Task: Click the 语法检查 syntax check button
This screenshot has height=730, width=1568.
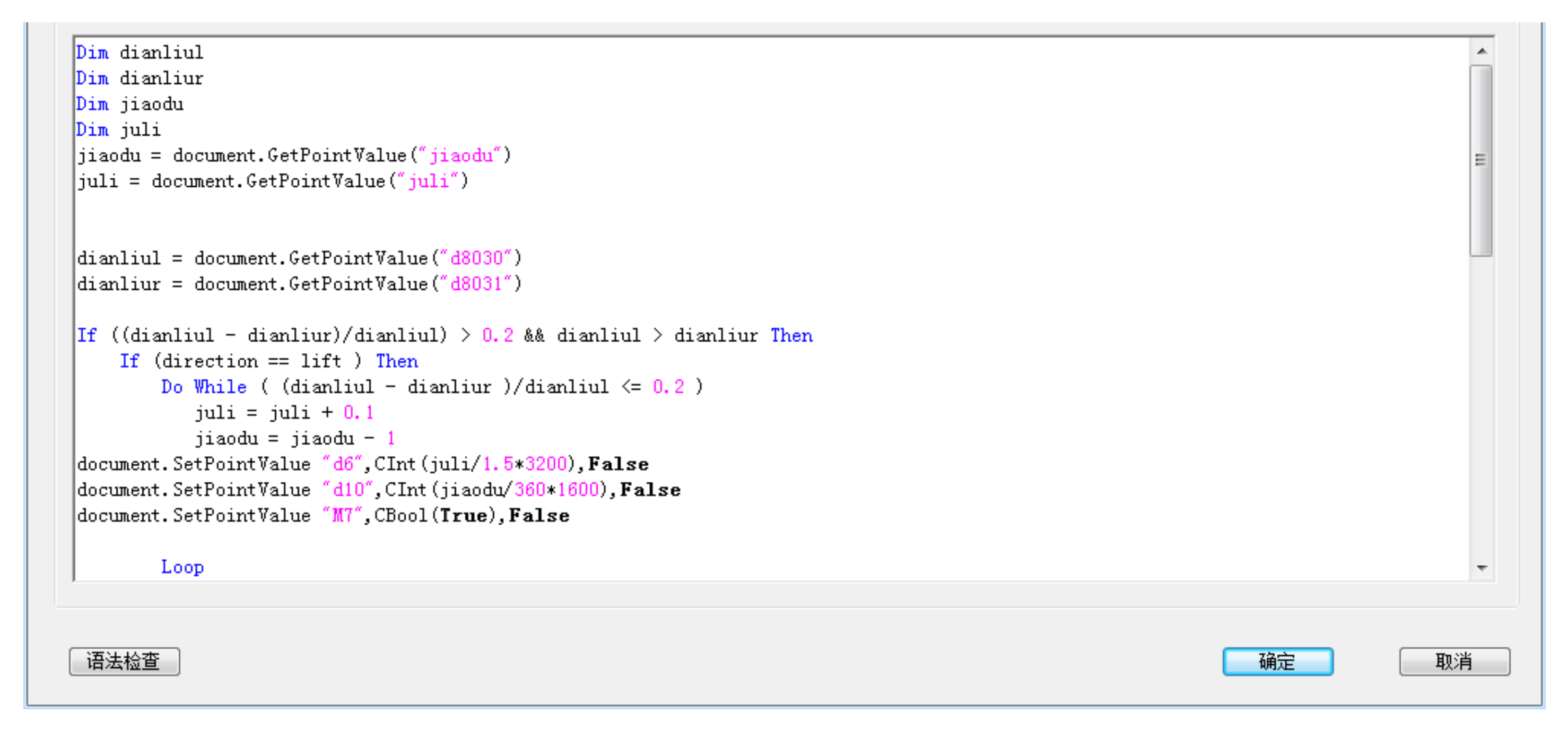Action: [x=124, y=661]
